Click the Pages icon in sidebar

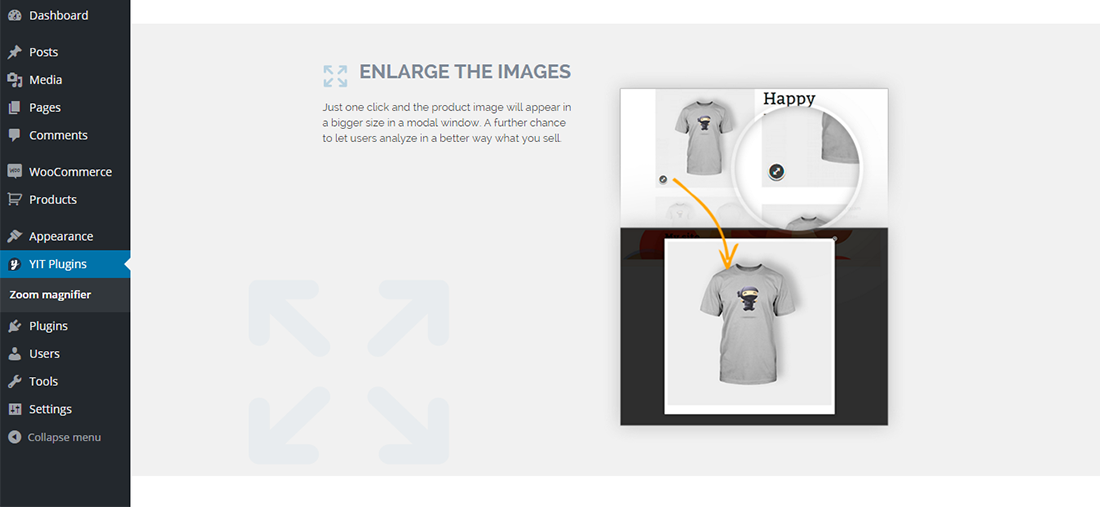point(14,107)
